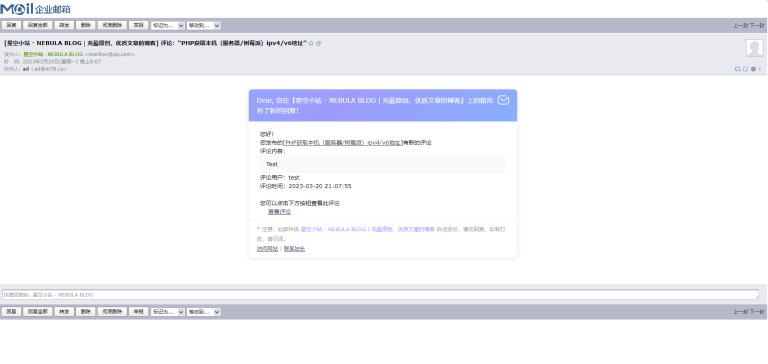Click NEBULA BLOG link in footer note
This screenshot has height=364, width=768.
(367, 229)
